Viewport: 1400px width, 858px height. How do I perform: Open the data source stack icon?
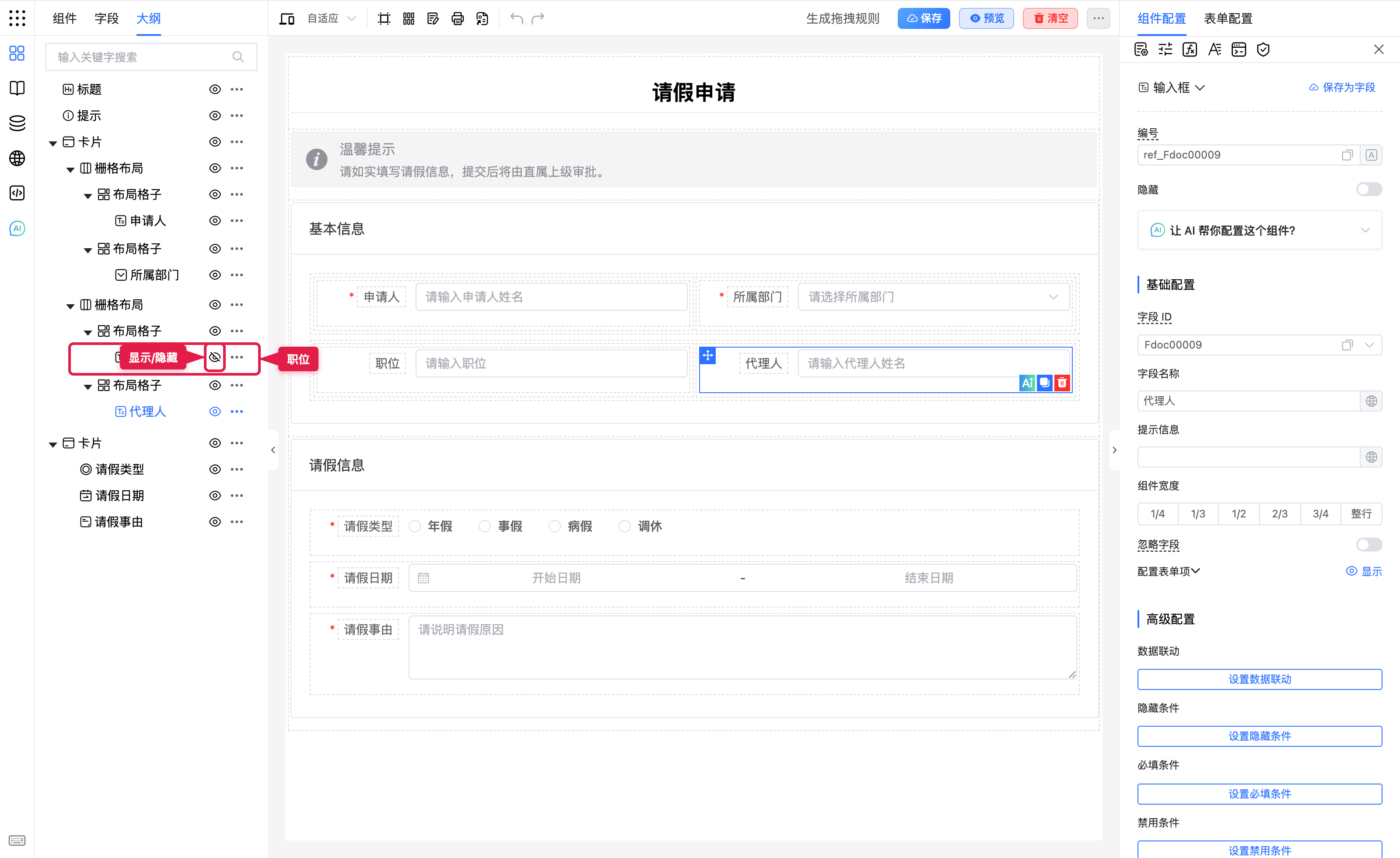[17, 123]
